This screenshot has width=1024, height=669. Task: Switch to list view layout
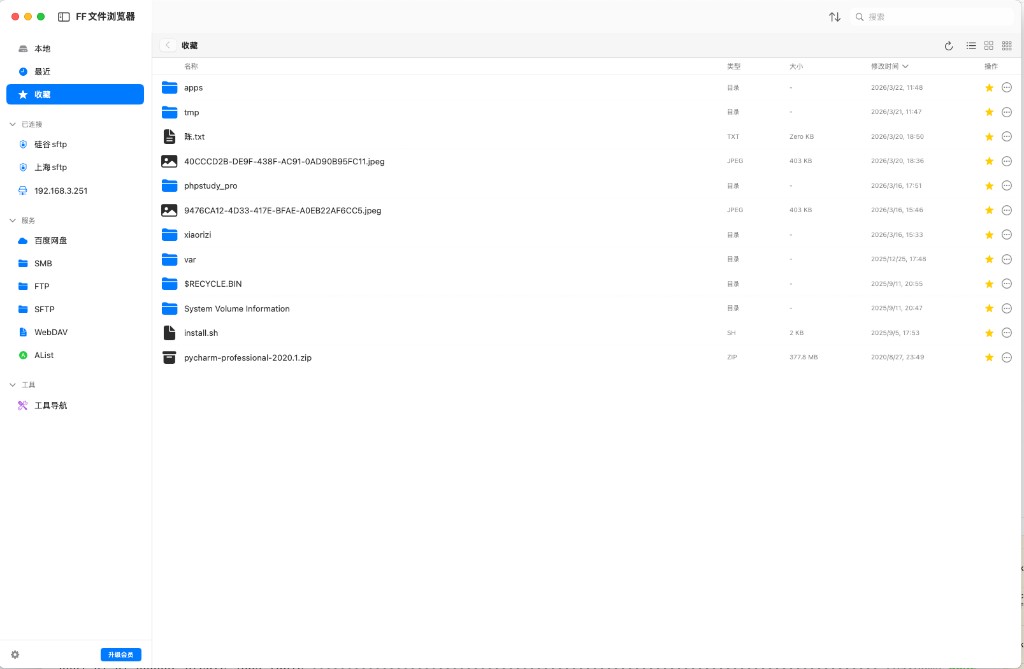[971, 46]
